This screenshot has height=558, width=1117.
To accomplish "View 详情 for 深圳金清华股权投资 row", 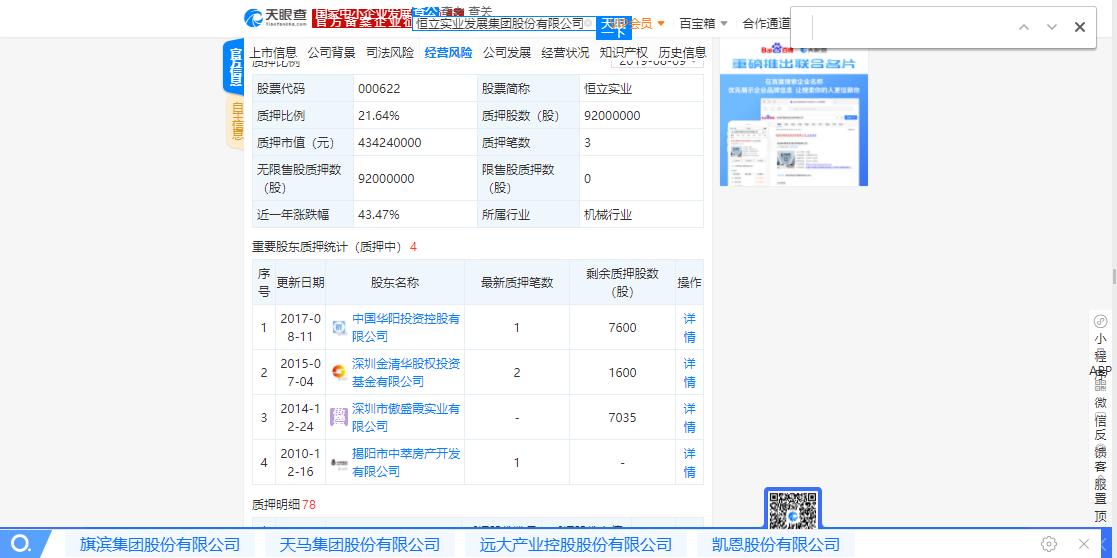I will pos(690,373).
